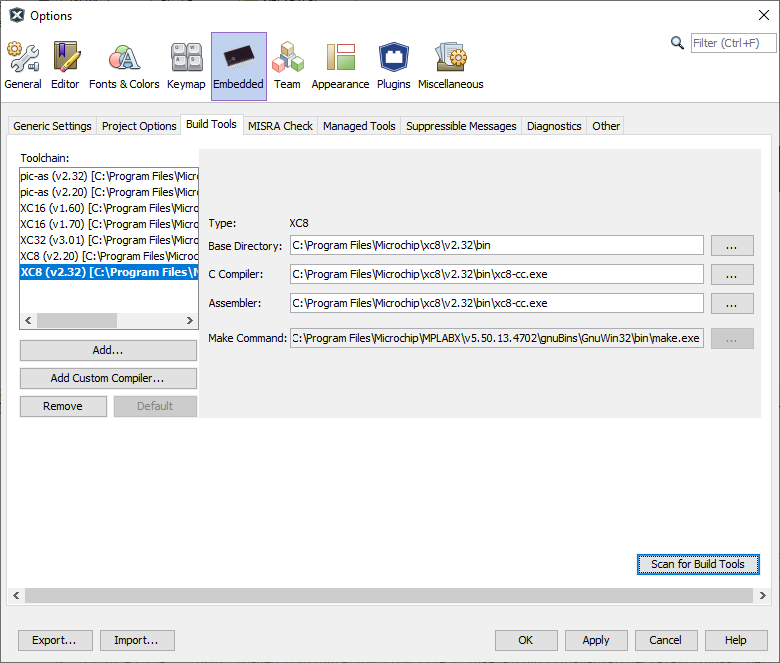
Task: Browse for the Base Directory path
Action: coord(732,246)
